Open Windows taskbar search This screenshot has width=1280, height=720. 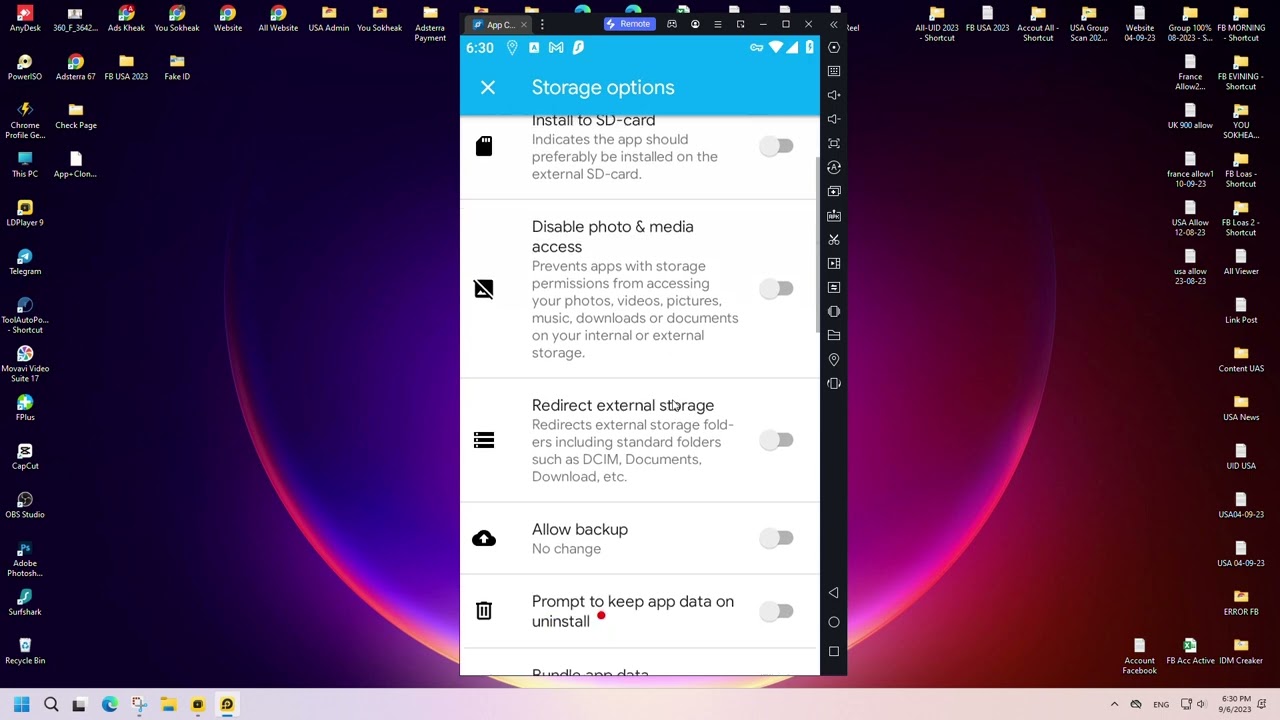point(51,705)
